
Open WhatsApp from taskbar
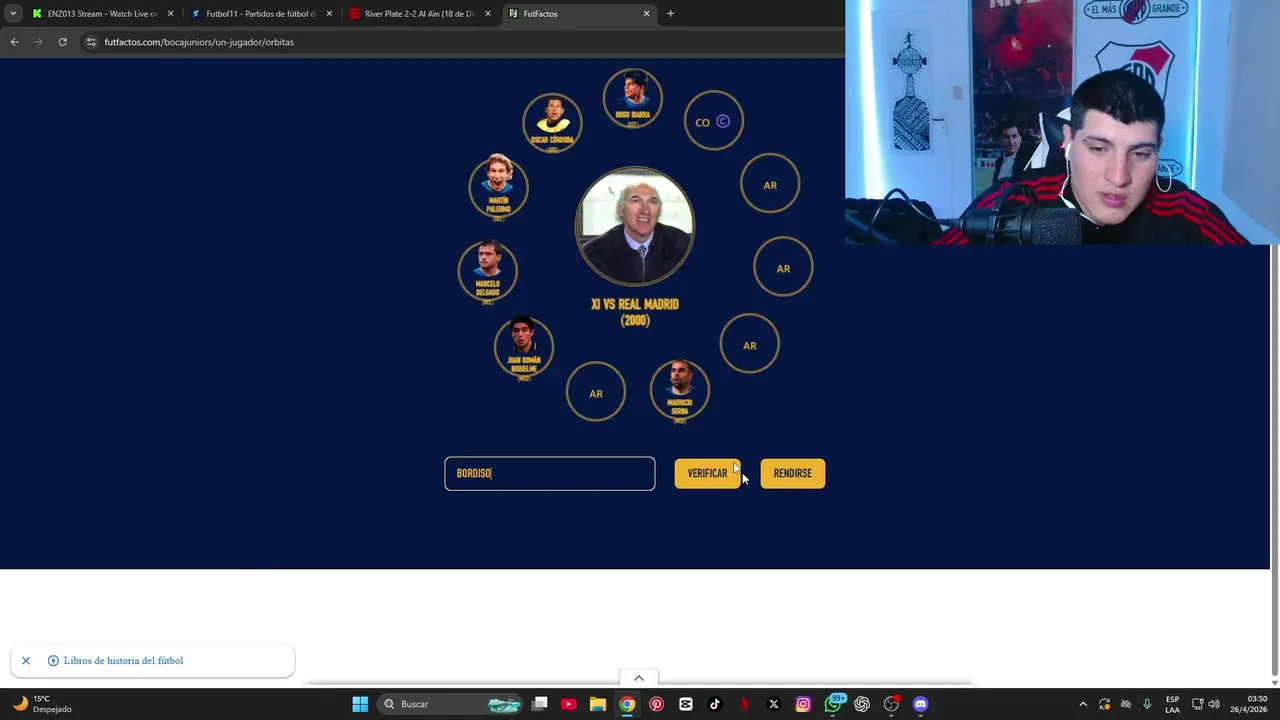(833, 704)
